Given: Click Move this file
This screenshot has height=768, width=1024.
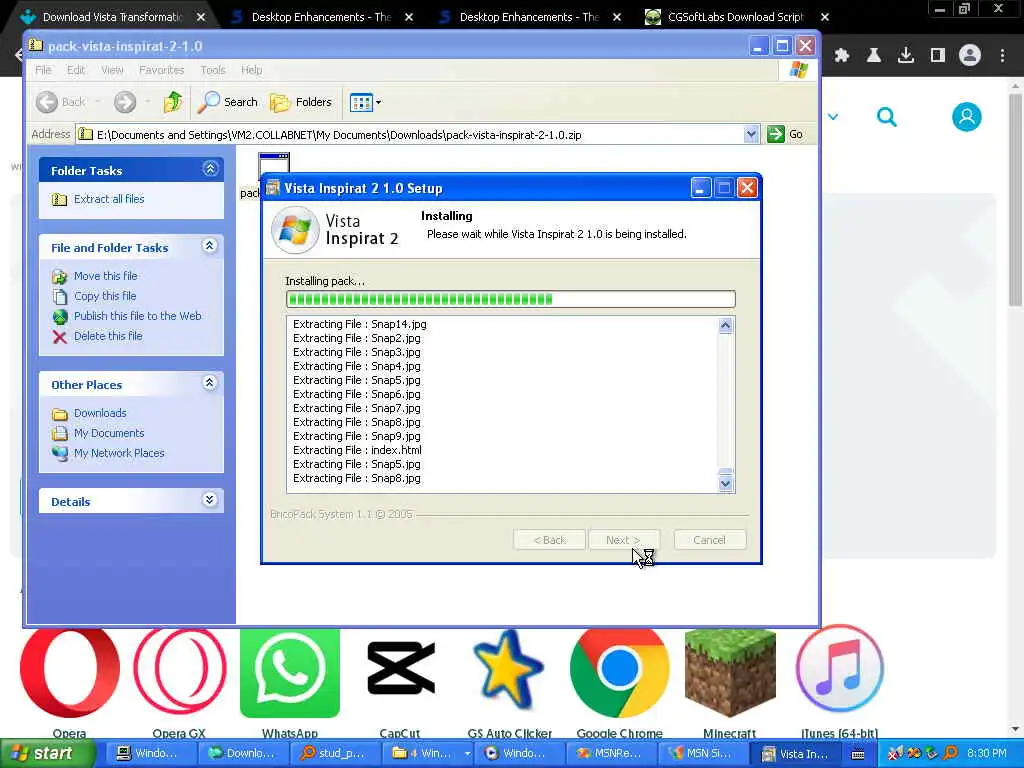Looking at the screenshot, I should 105,276.
